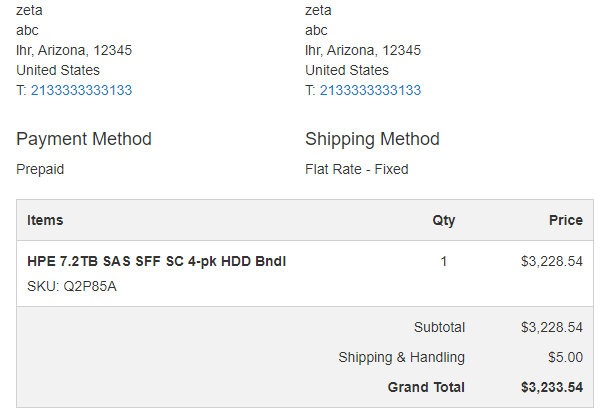The height and width of the screenshot is (415, 606).
Task: Click the Flat Rate - Fixed text
Action: (357, 169)
